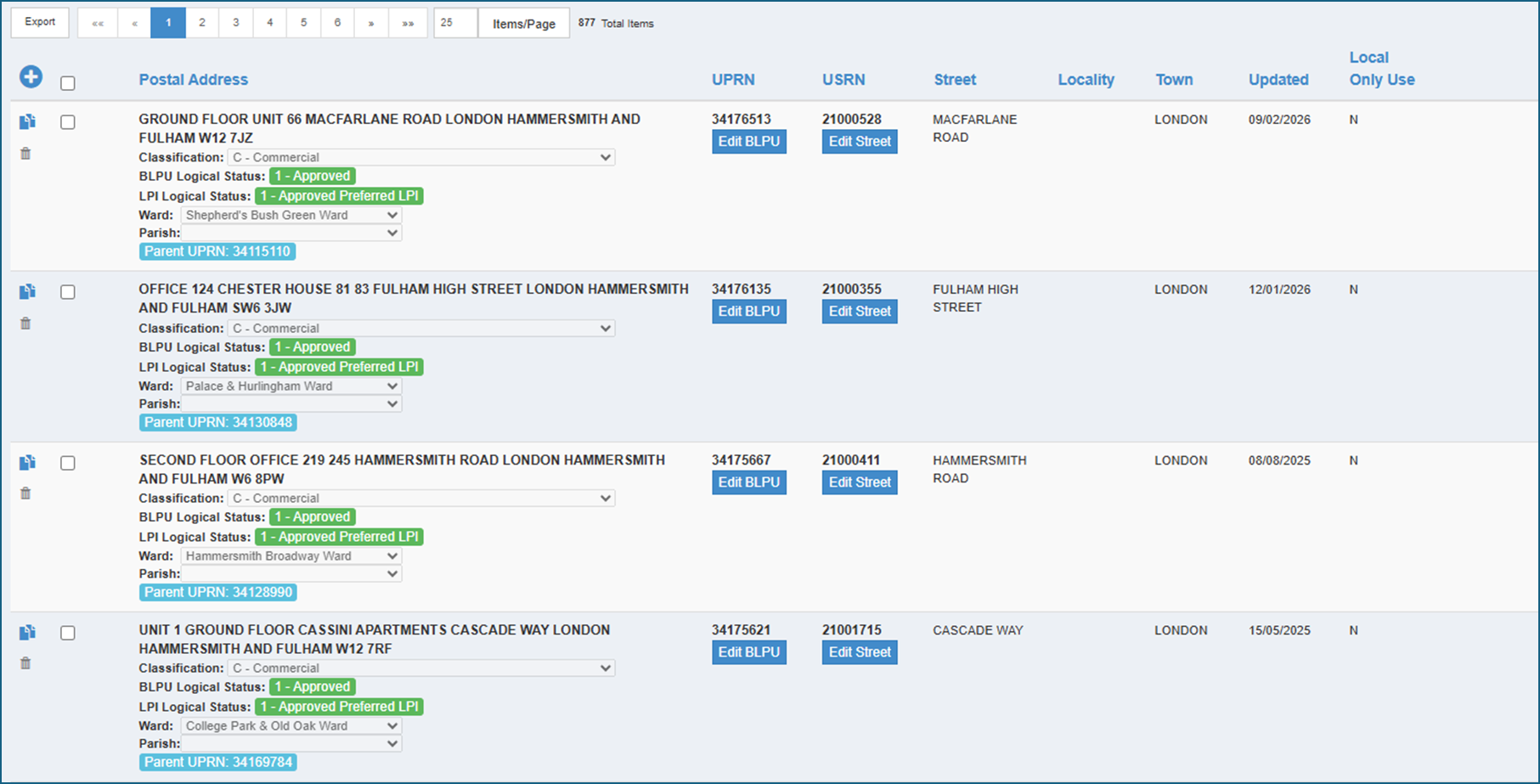This screenshot has width=1540, height=784.
Task: Copy the Macfarlane Road unit 66 record
Action: tap(27, 121)
